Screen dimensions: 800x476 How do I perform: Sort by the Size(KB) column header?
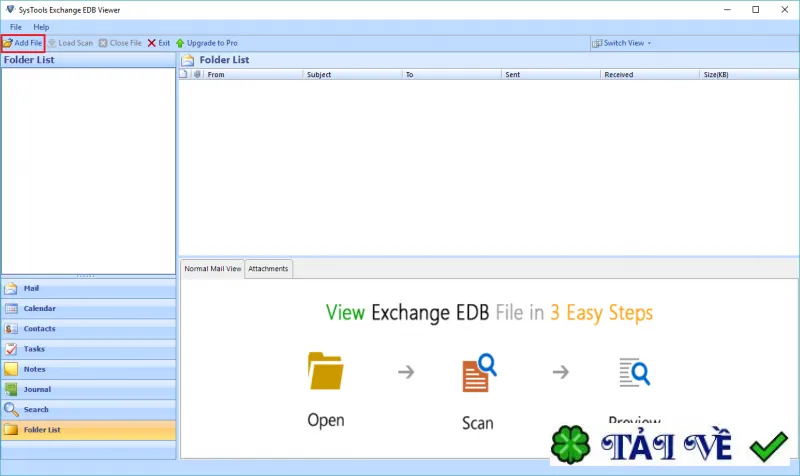748,74
